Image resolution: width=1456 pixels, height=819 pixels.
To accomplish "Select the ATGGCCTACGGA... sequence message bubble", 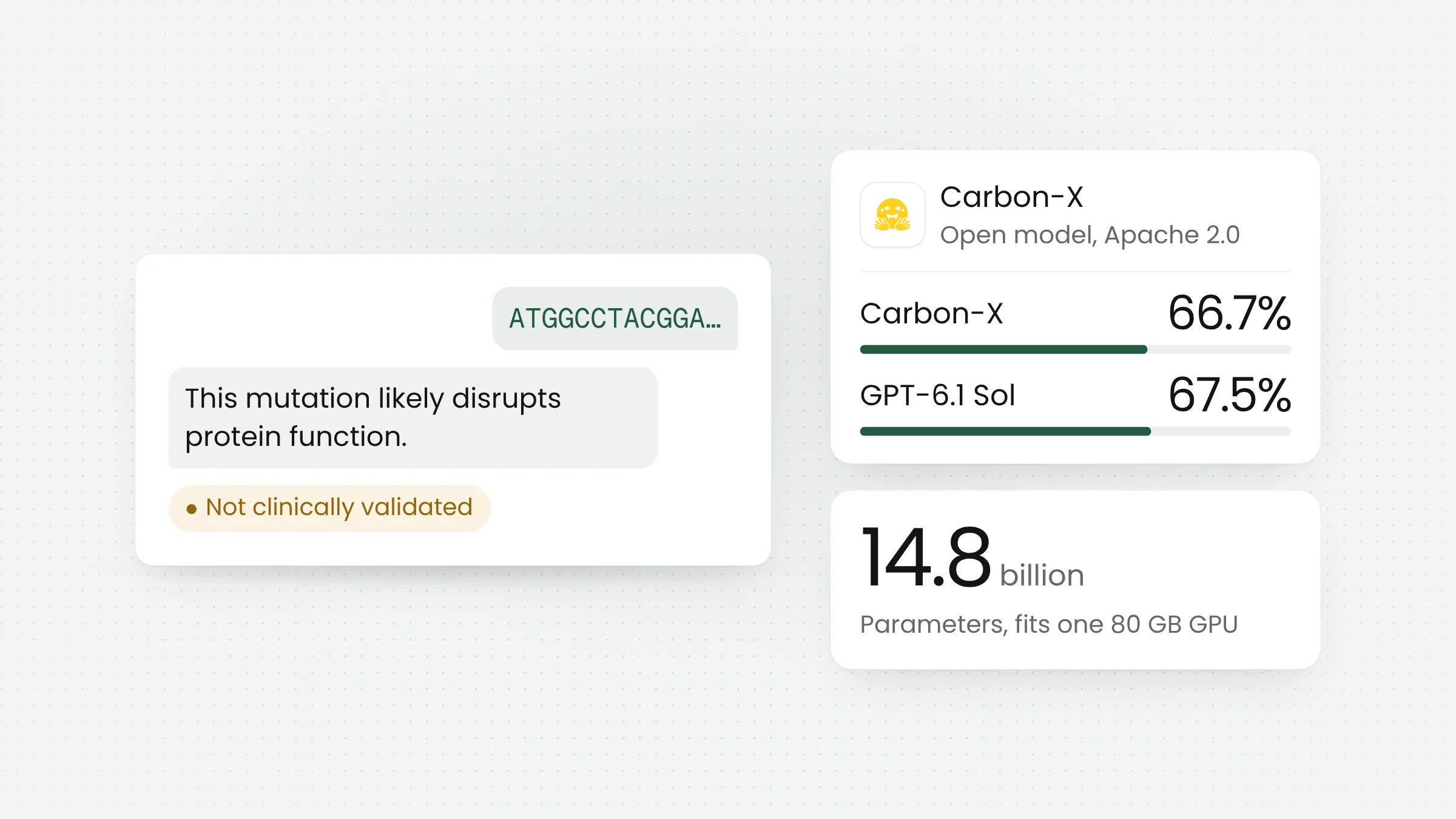I will click(x=615, y=318).
